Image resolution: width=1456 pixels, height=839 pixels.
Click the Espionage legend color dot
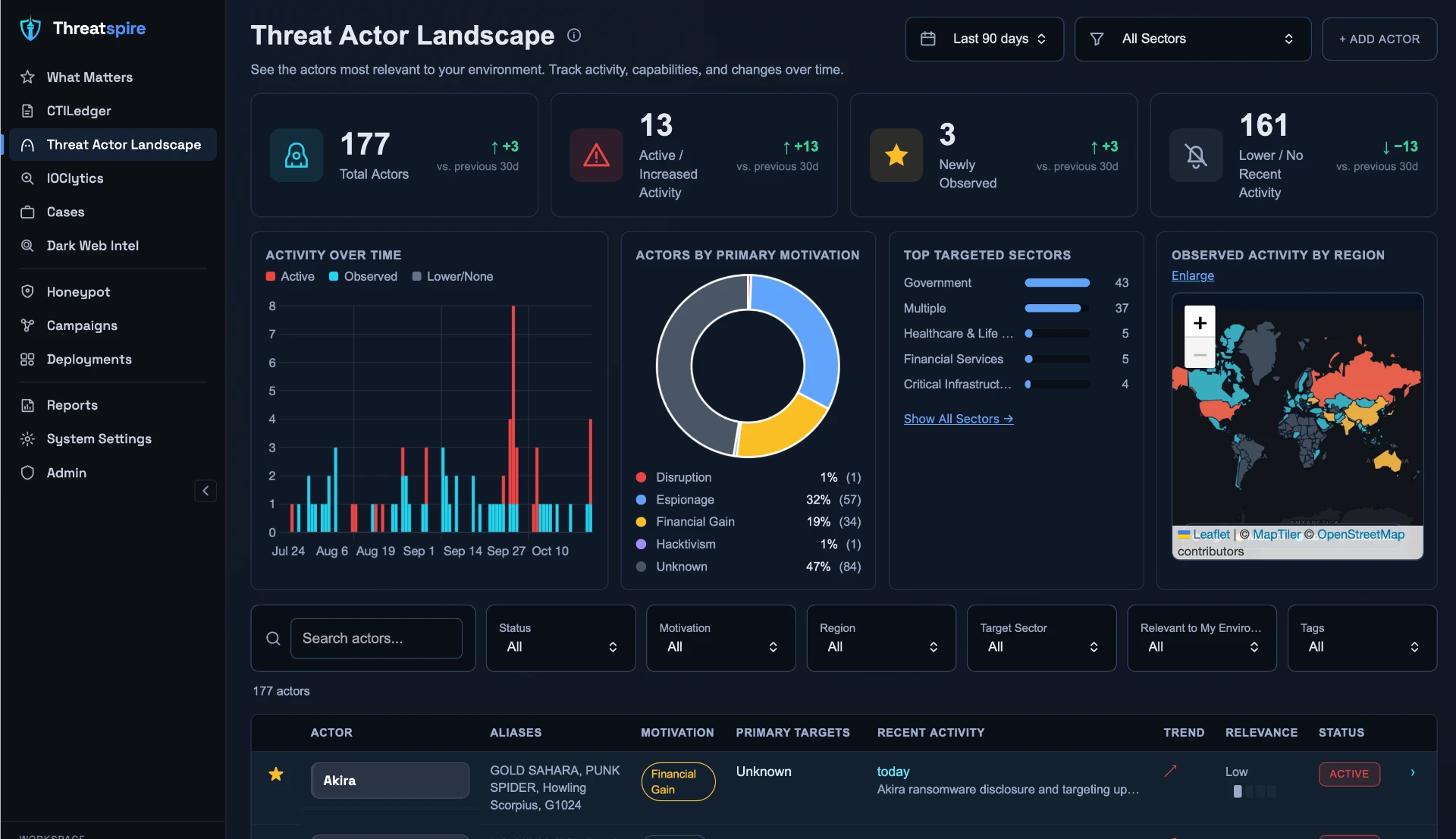pos(641,499)
